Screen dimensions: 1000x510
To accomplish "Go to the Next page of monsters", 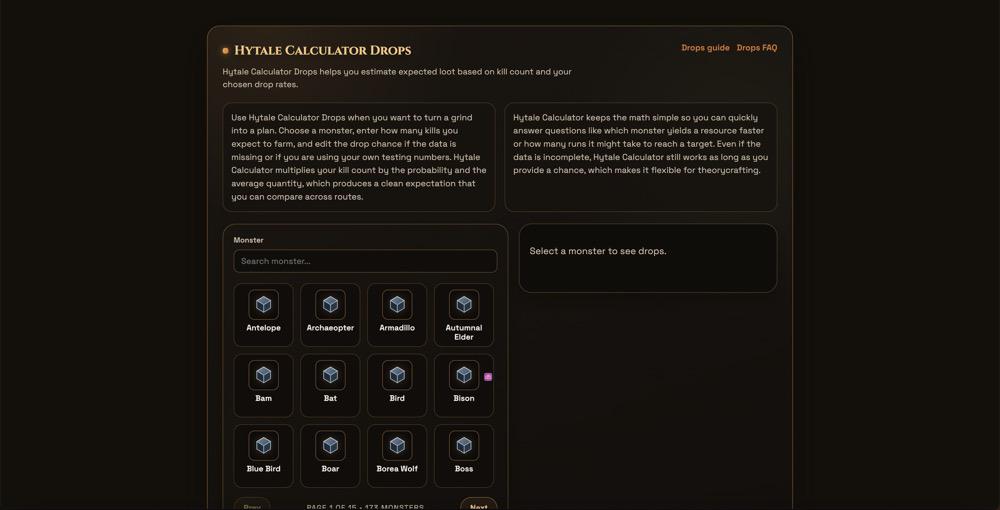I will [478, 505].
